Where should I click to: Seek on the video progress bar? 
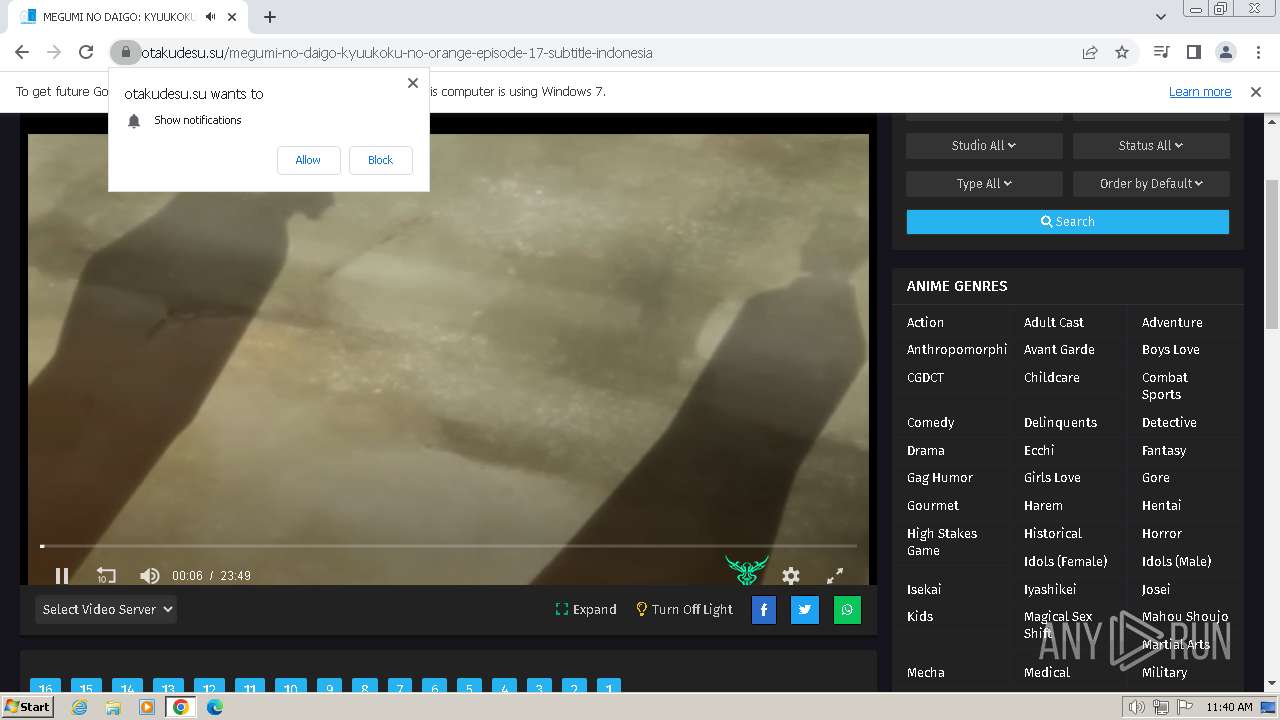[448, 546]
